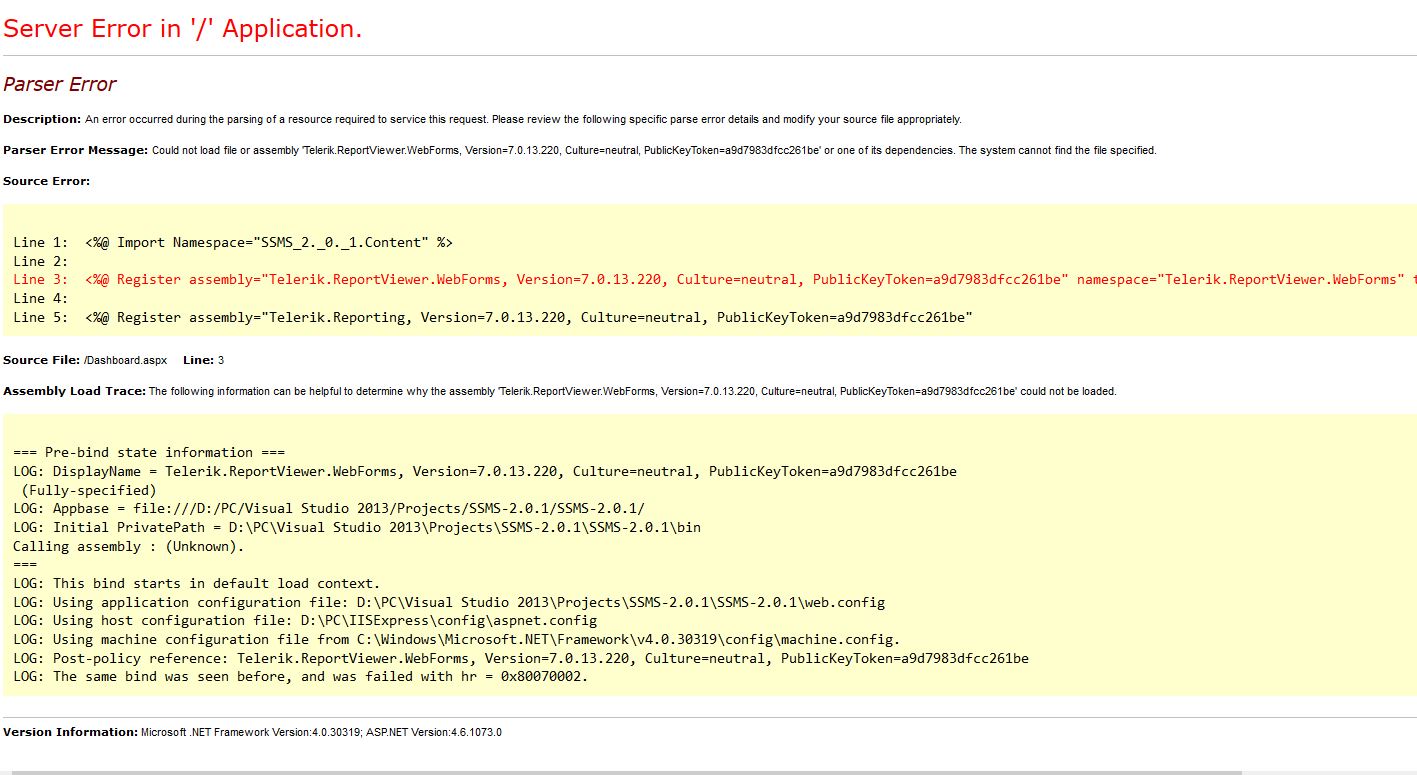Click the '(Fully-specified)' trace line
Image resolution: width=1417 pixels, height=775 pixels.
89,490
